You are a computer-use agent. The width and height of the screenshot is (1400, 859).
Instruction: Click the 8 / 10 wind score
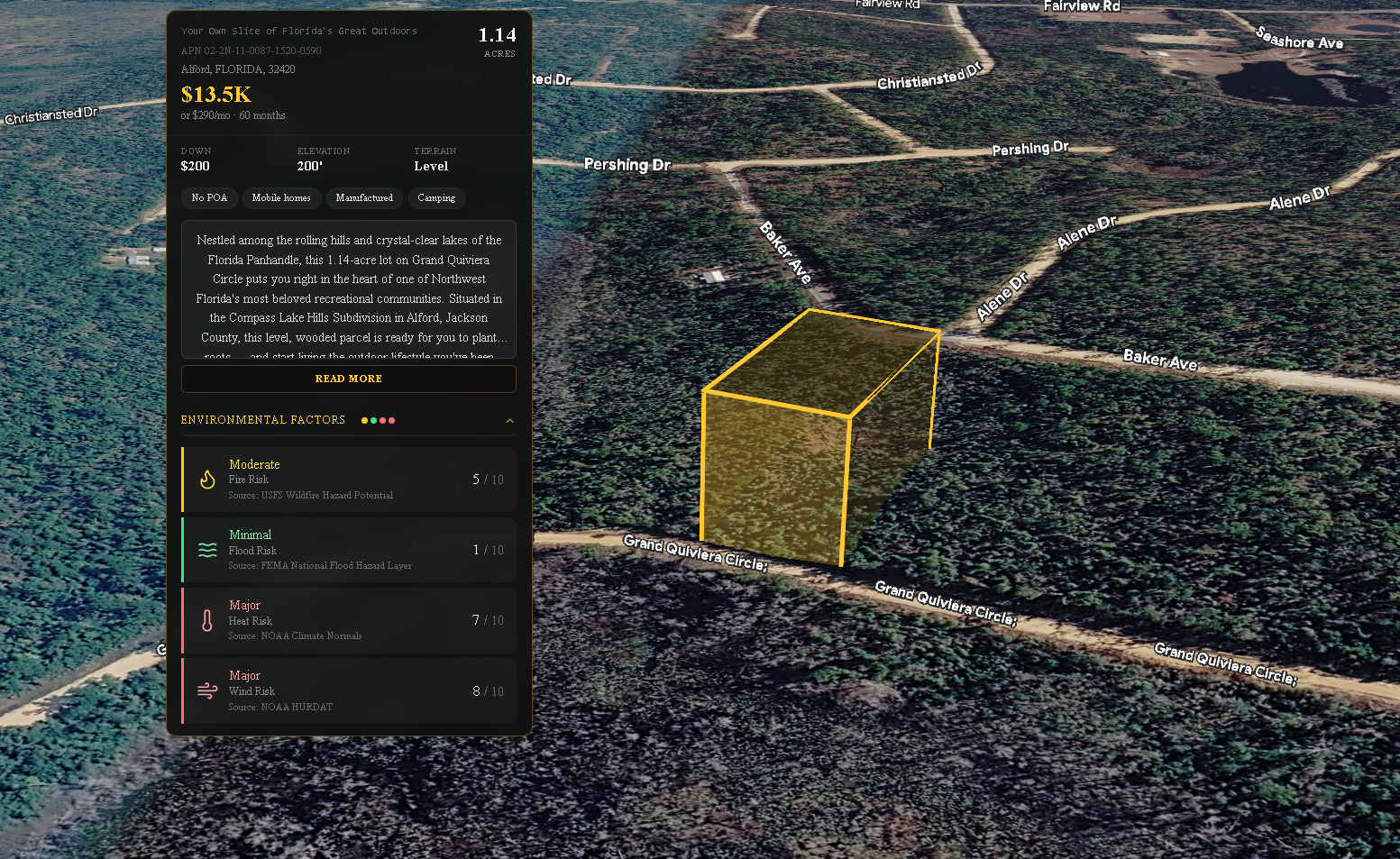pos(488,691)
